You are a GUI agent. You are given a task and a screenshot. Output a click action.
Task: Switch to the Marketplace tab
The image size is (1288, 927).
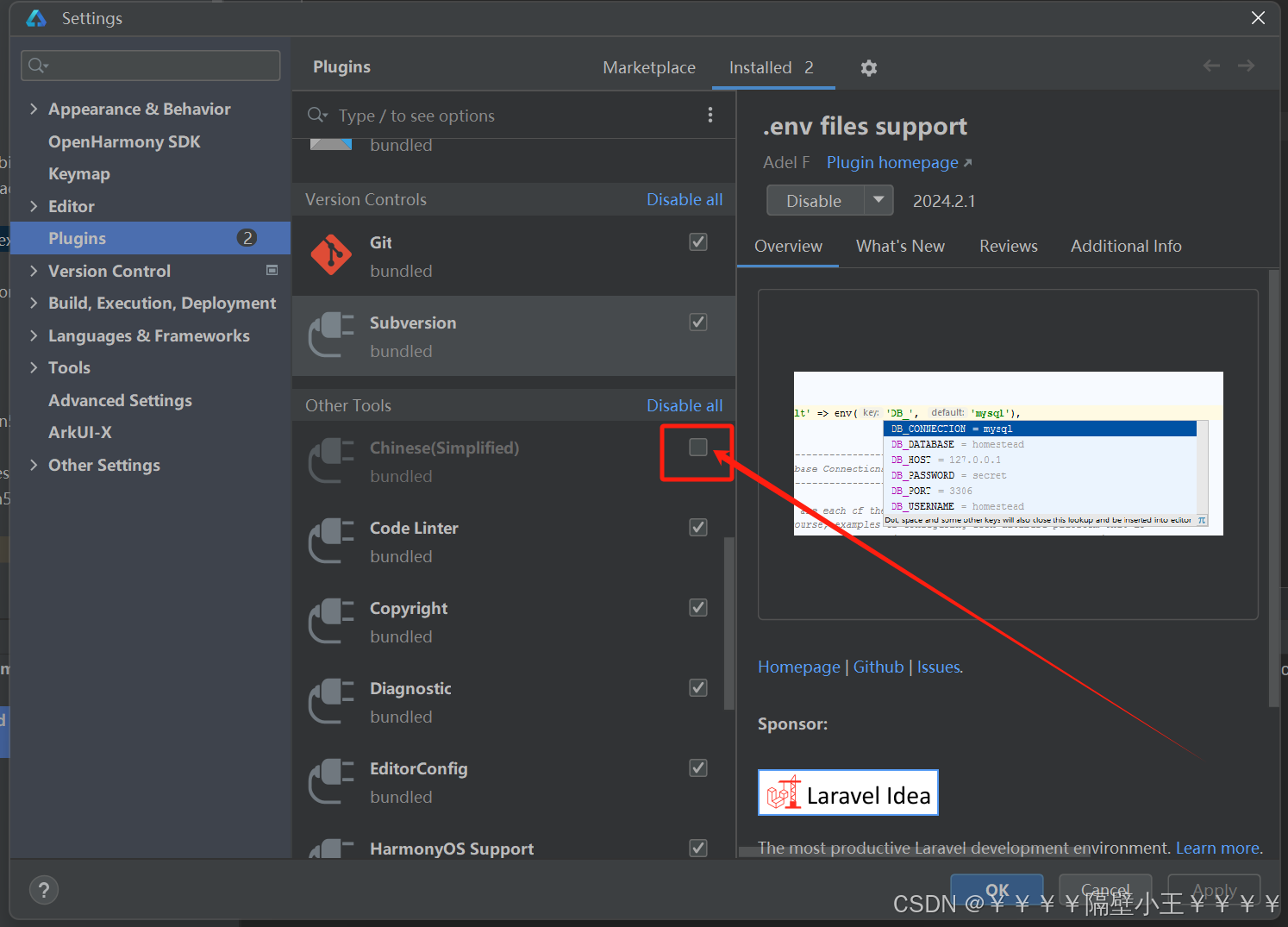(x=649, y=67)
